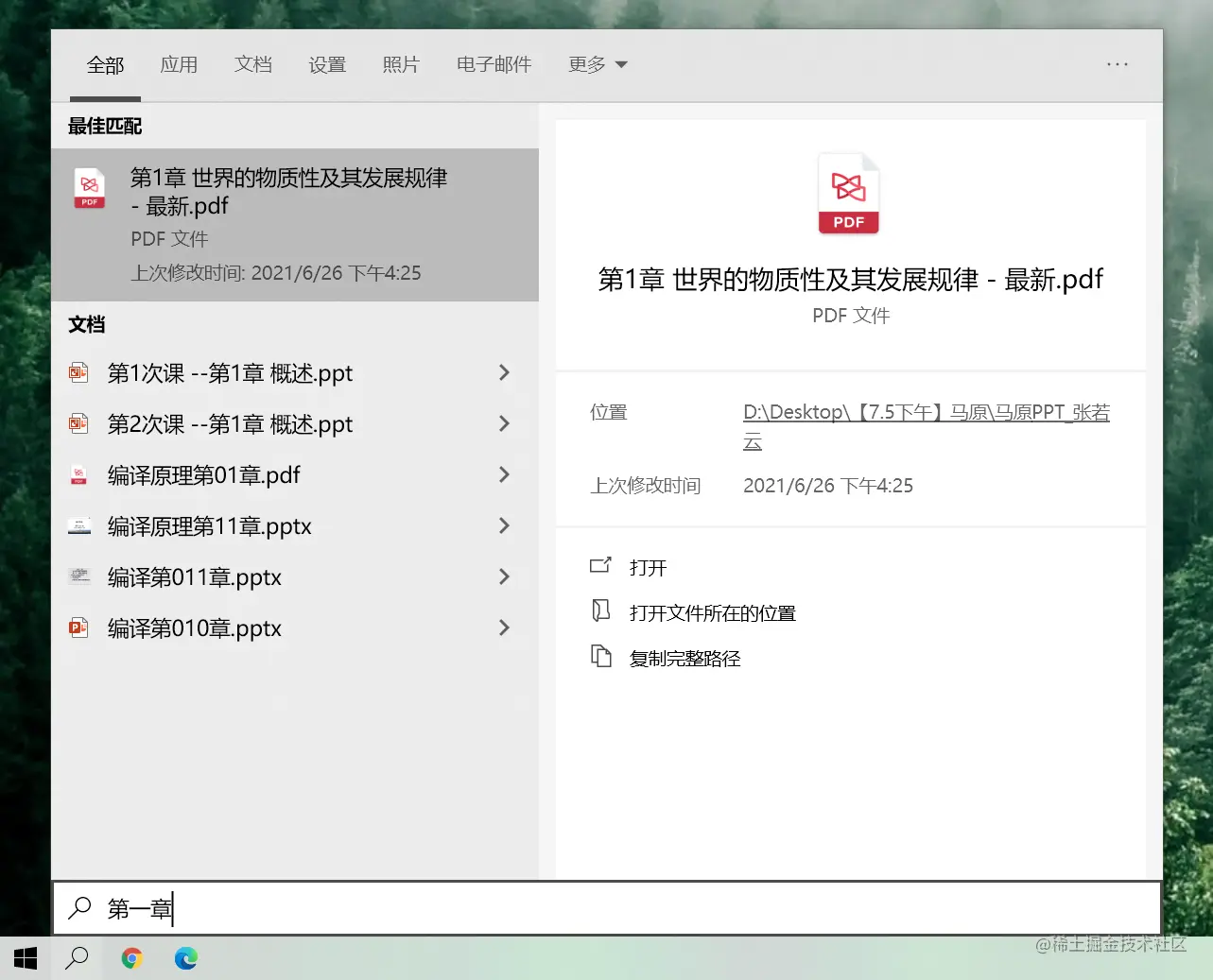Switch to the 照片 tab
1213x980 pixels.
401,64
